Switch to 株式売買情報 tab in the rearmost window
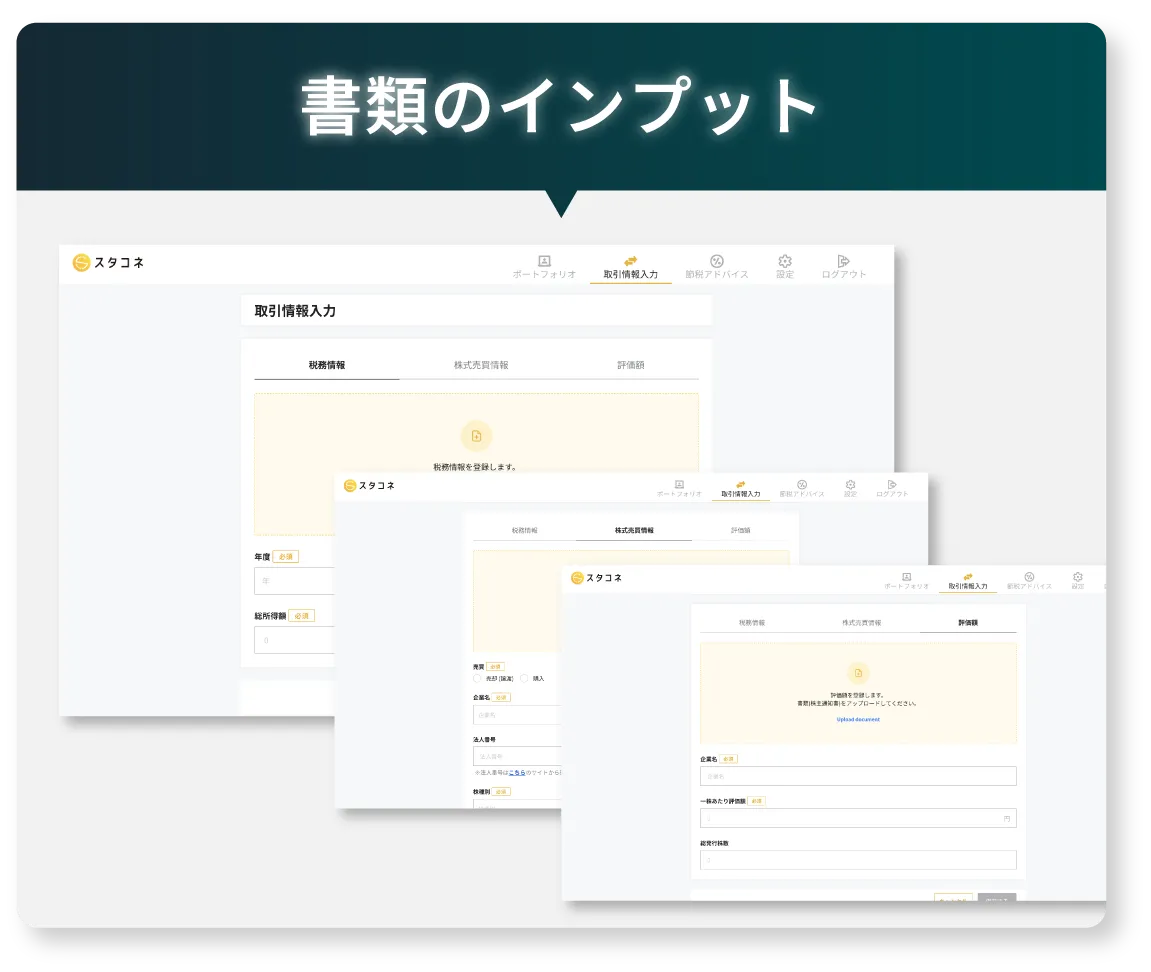This screenshot has width=1151, height=972. coord(481,365)
